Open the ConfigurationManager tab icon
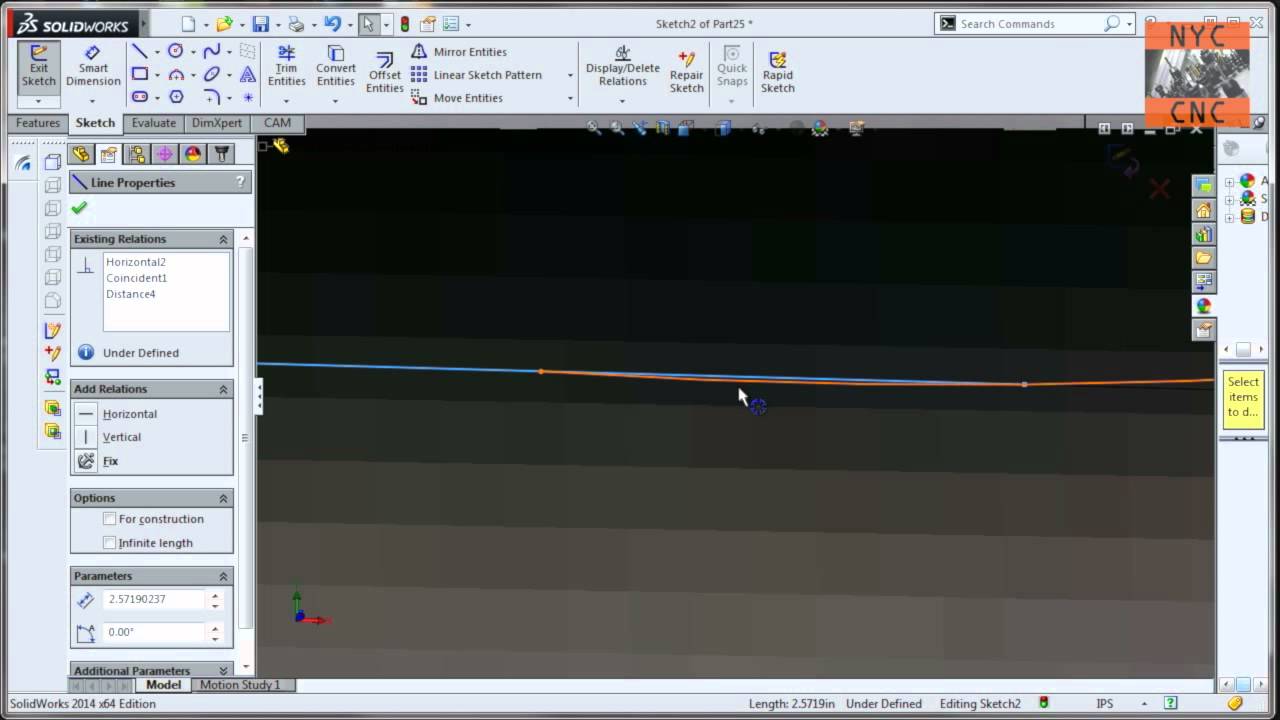Screen dimensions: 1280x720 137,154
